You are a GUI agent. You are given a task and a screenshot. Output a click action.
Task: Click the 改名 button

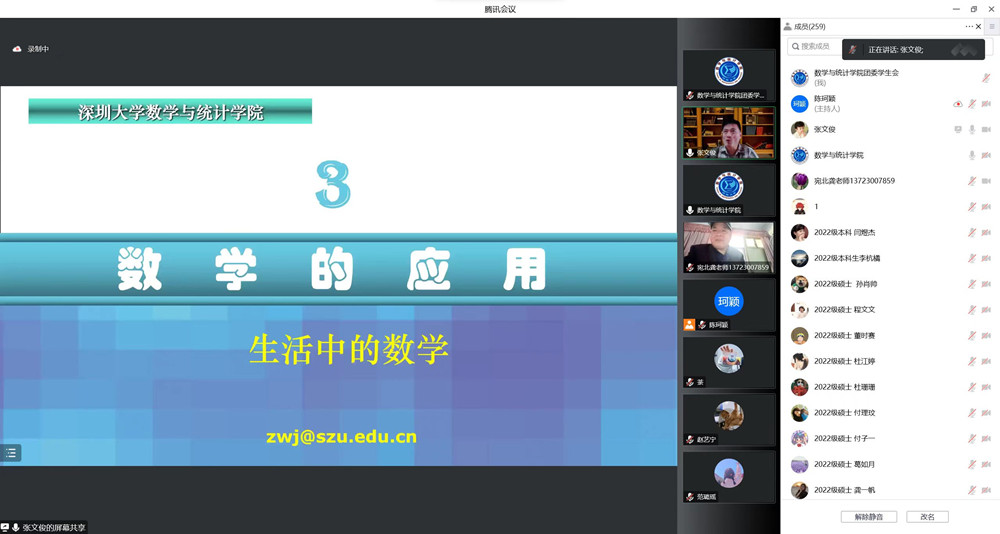coord(927,517)
